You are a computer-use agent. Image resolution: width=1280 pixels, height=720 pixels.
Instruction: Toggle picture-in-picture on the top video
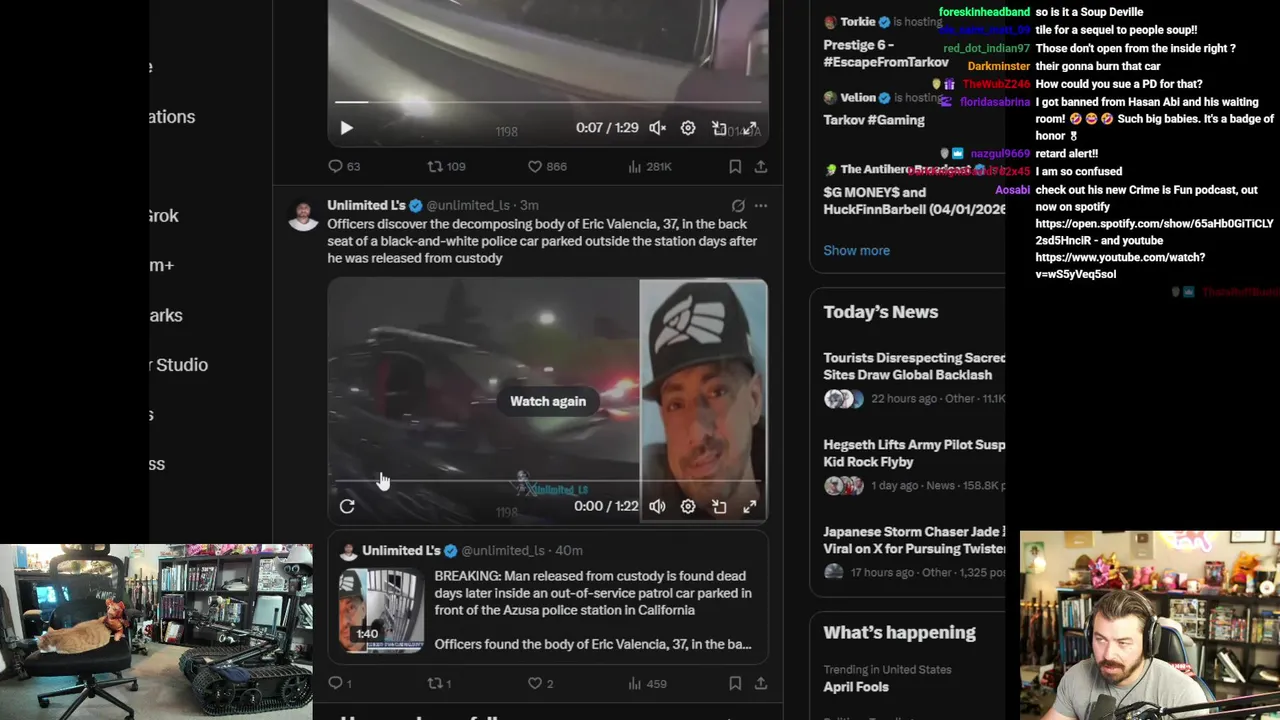pyautogui.click(x=719, y=128)
